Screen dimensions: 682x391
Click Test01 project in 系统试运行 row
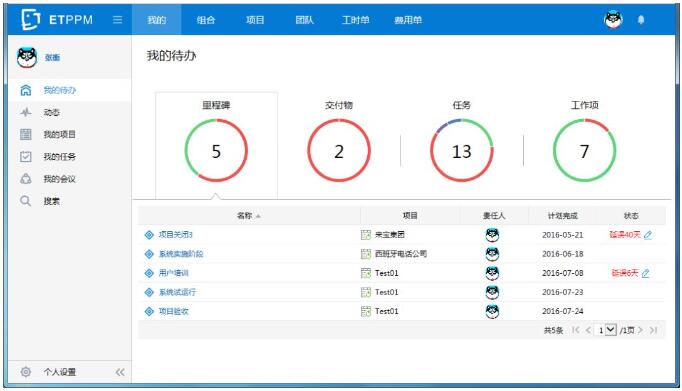click(386, 292)
